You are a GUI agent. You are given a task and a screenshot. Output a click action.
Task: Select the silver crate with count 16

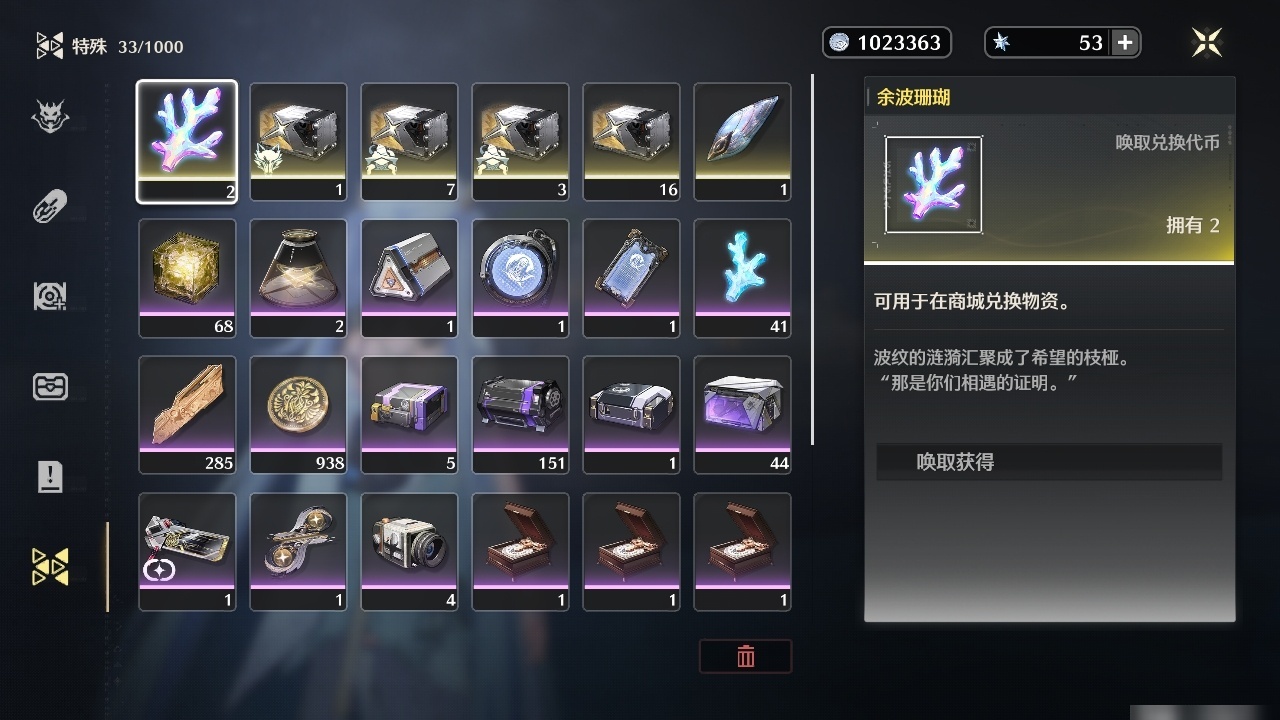(x=631, y=142)
